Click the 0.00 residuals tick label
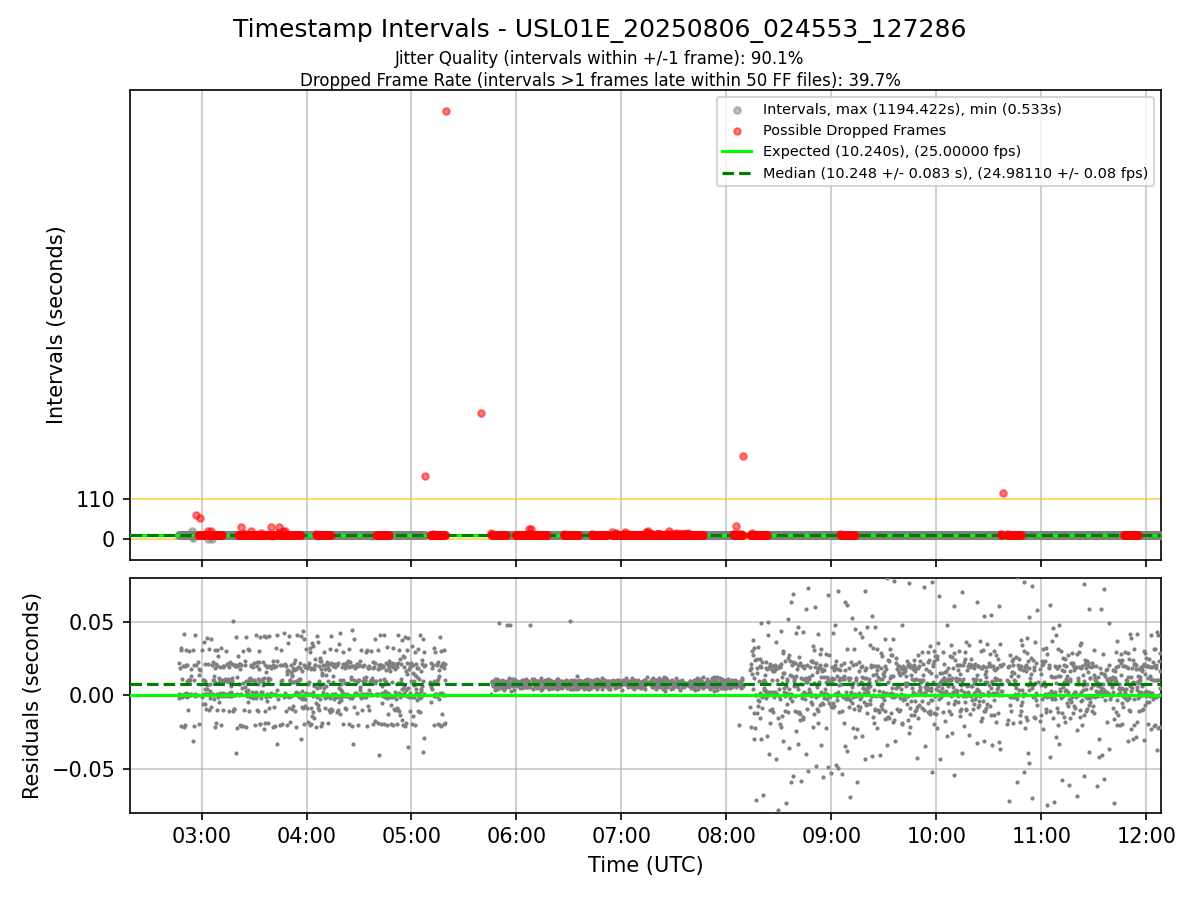This screenshot has width=1200, height=900. point(94,695)
